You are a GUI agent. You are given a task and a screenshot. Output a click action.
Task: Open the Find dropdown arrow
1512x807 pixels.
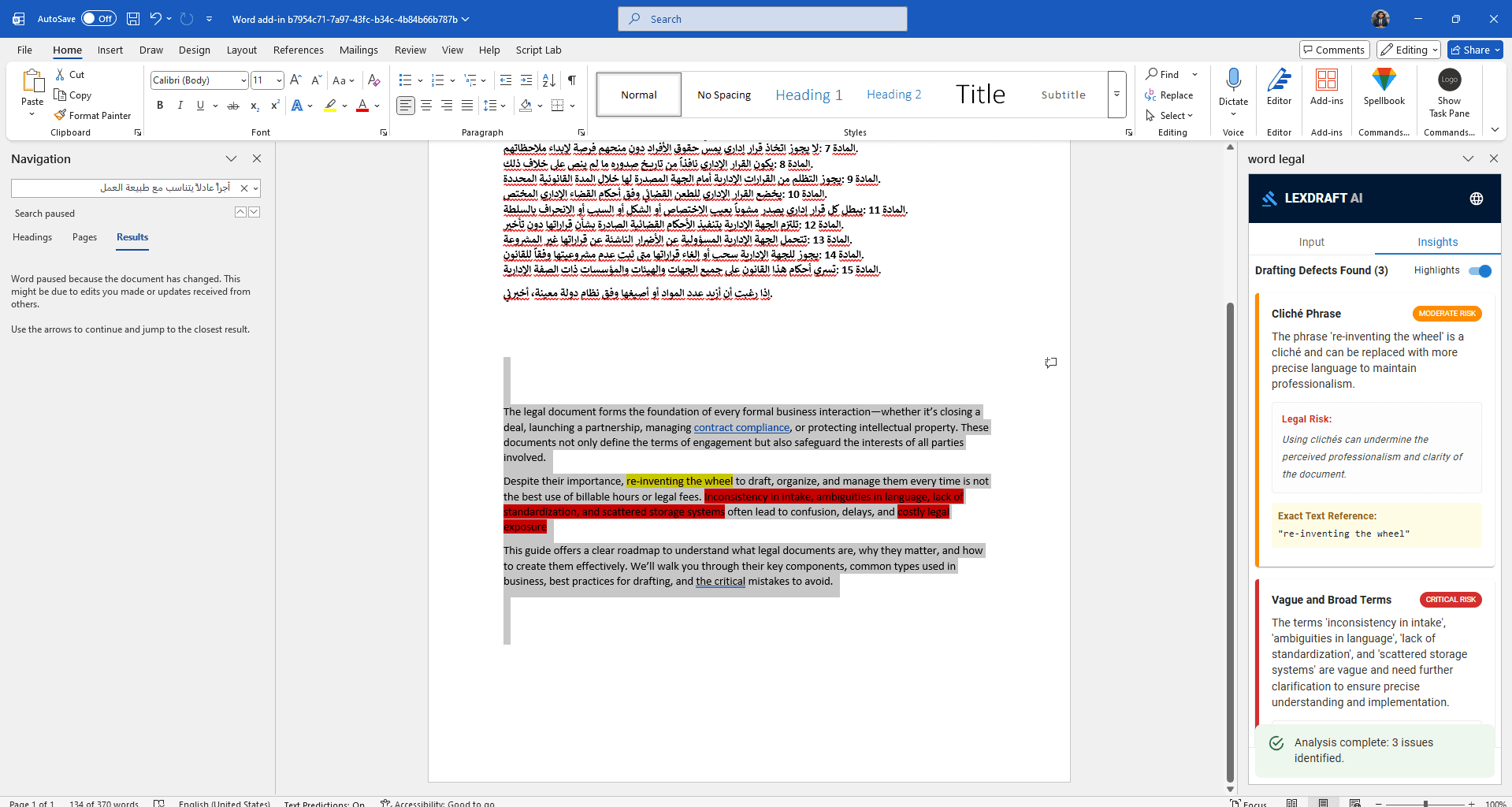(1194, 74)
